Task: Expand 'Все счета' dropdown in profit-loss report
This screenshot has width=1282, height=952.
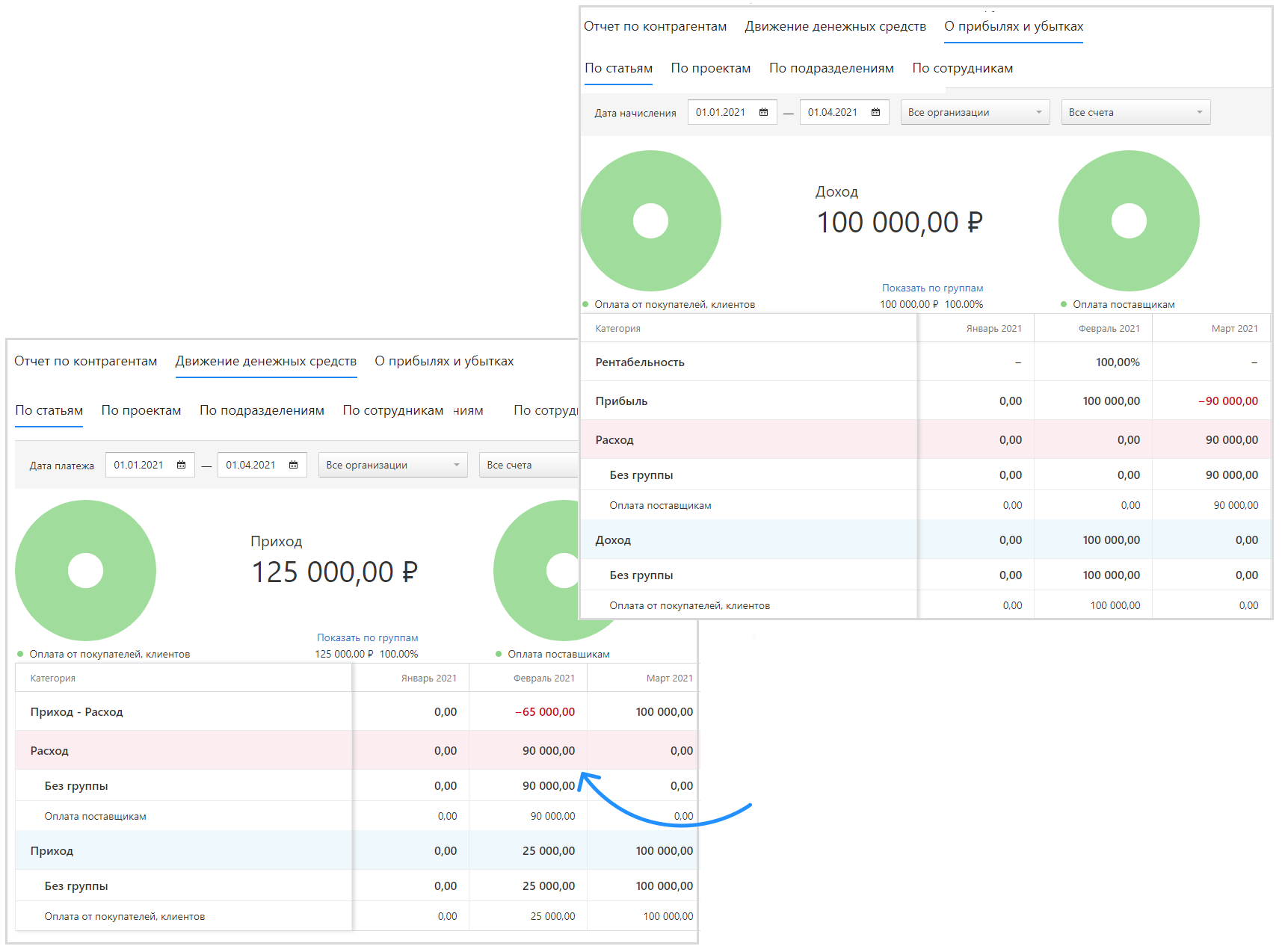Action: pos(1135,112)
